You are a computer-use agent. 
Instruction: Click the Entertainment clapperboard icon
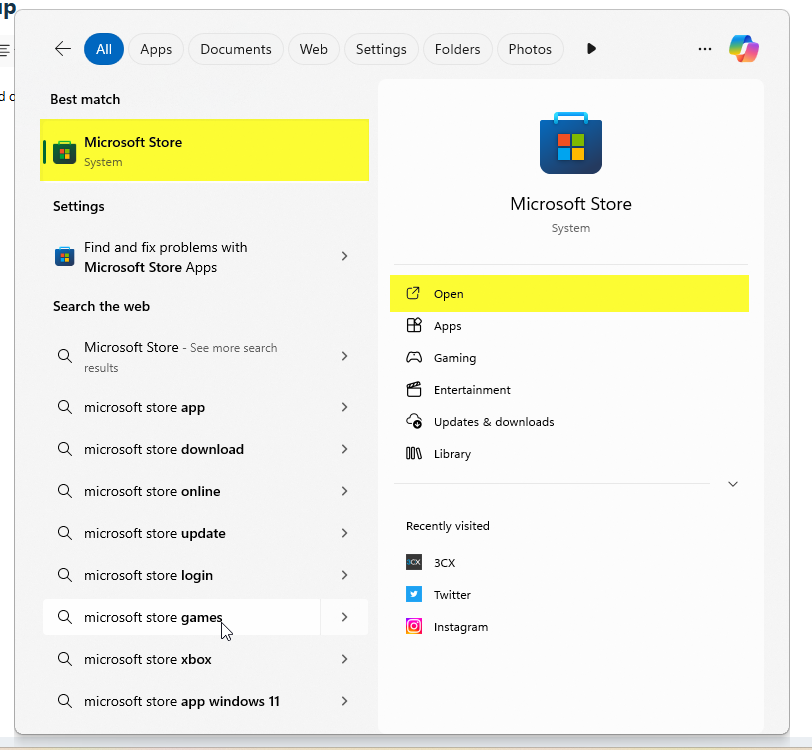[414, 390]
